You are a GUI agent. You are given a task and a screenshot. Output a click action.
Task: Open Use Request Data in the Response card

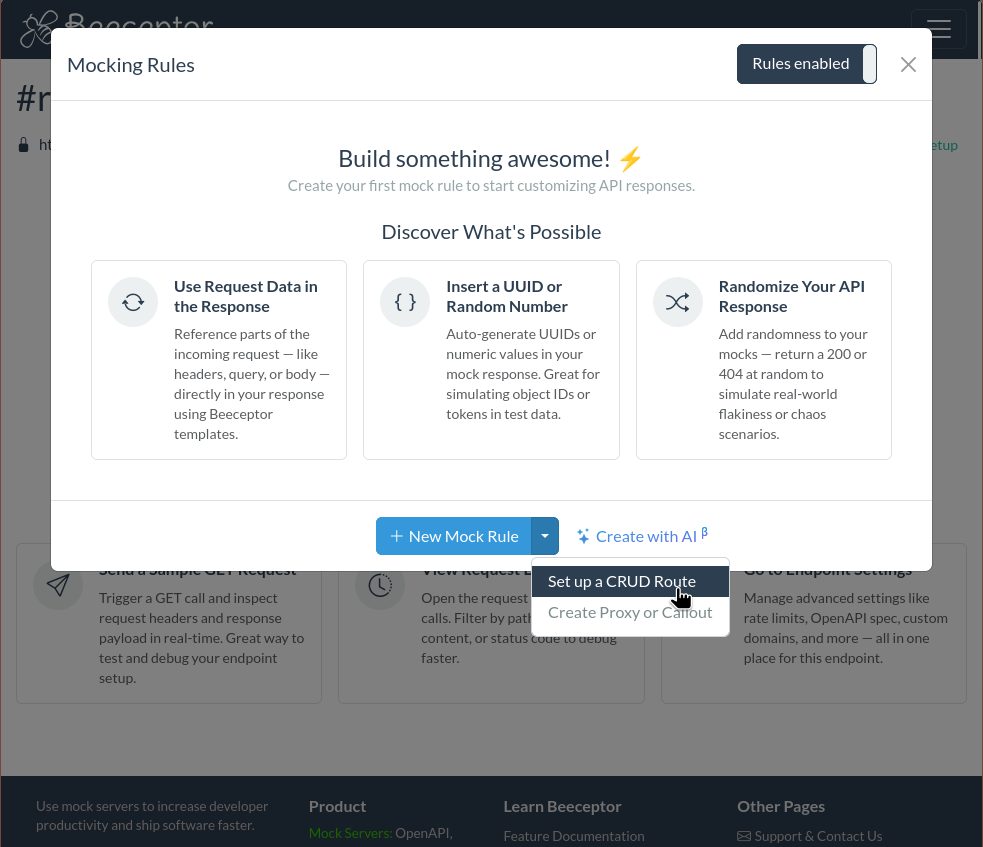pyautogui.click(x=219, y=360)
